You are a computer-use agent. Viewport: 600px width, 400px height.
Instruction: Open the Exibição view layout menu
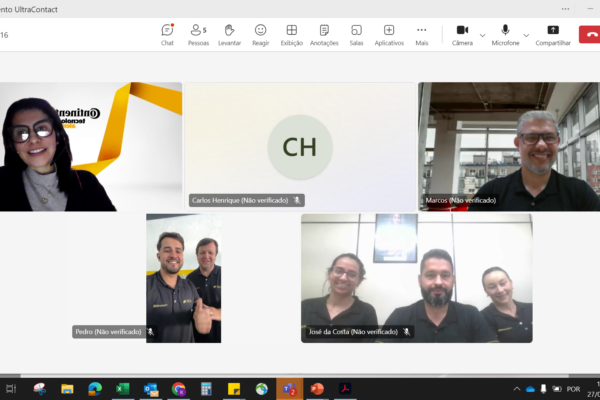point(291,34)
